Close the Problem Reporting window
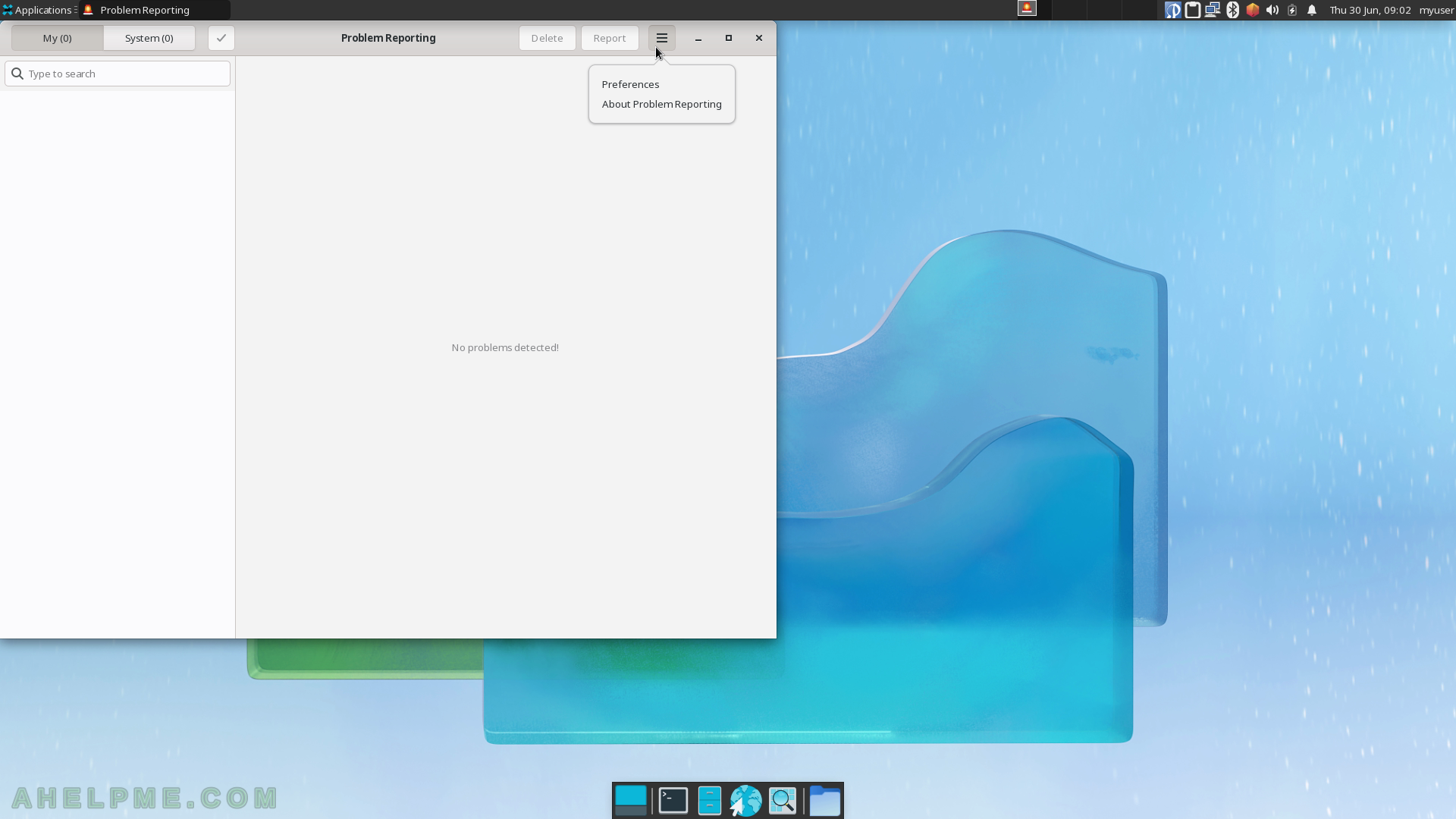Viewport: 1456px width, 819px height. click(759, 38)
